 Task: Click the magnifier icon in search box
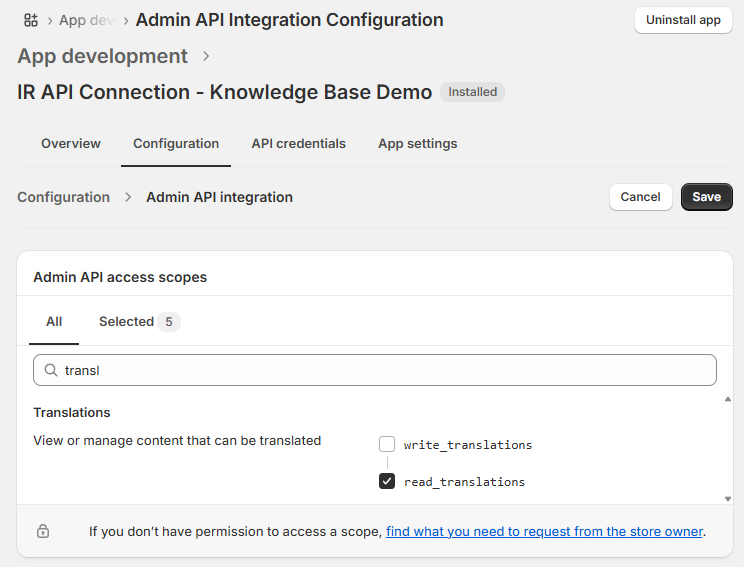click(50, 370)
